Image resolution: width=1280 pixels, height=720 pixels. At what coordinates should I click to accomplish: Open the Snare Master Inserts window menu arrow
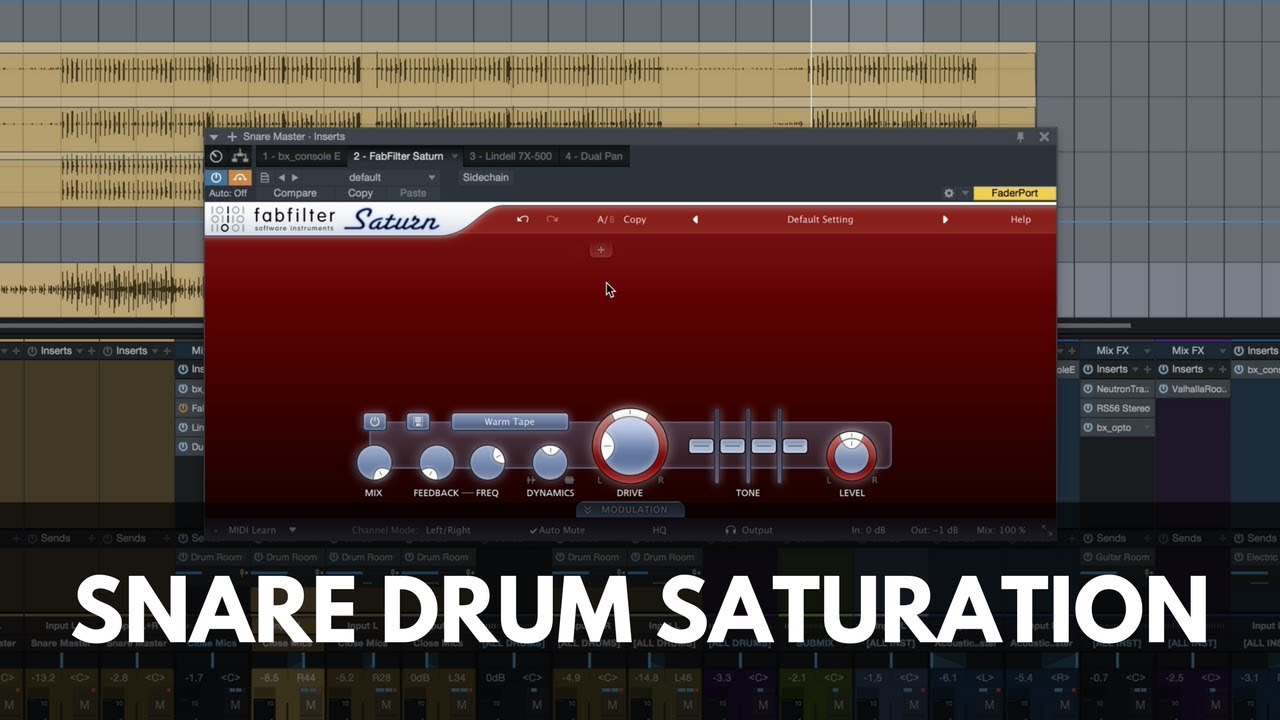[213, 137]
